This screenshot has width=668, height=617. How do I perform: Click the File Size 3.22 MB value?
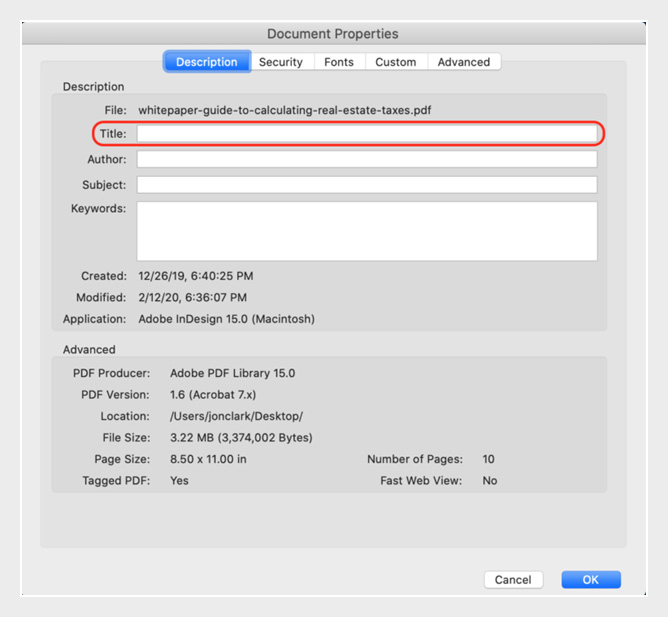[x=241, y=438]
